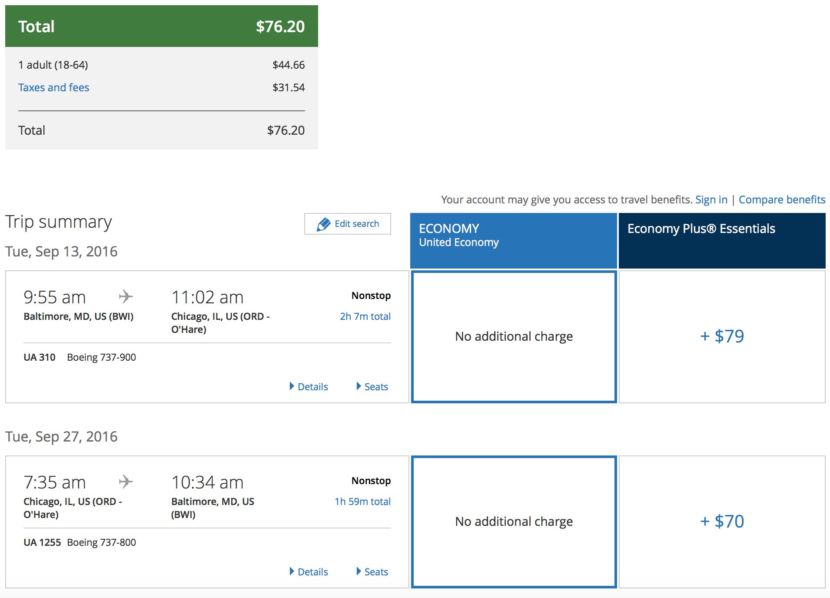Click the 11:02 am arrival time
This screenshot has height=598, width=830.
pos(208,297)
